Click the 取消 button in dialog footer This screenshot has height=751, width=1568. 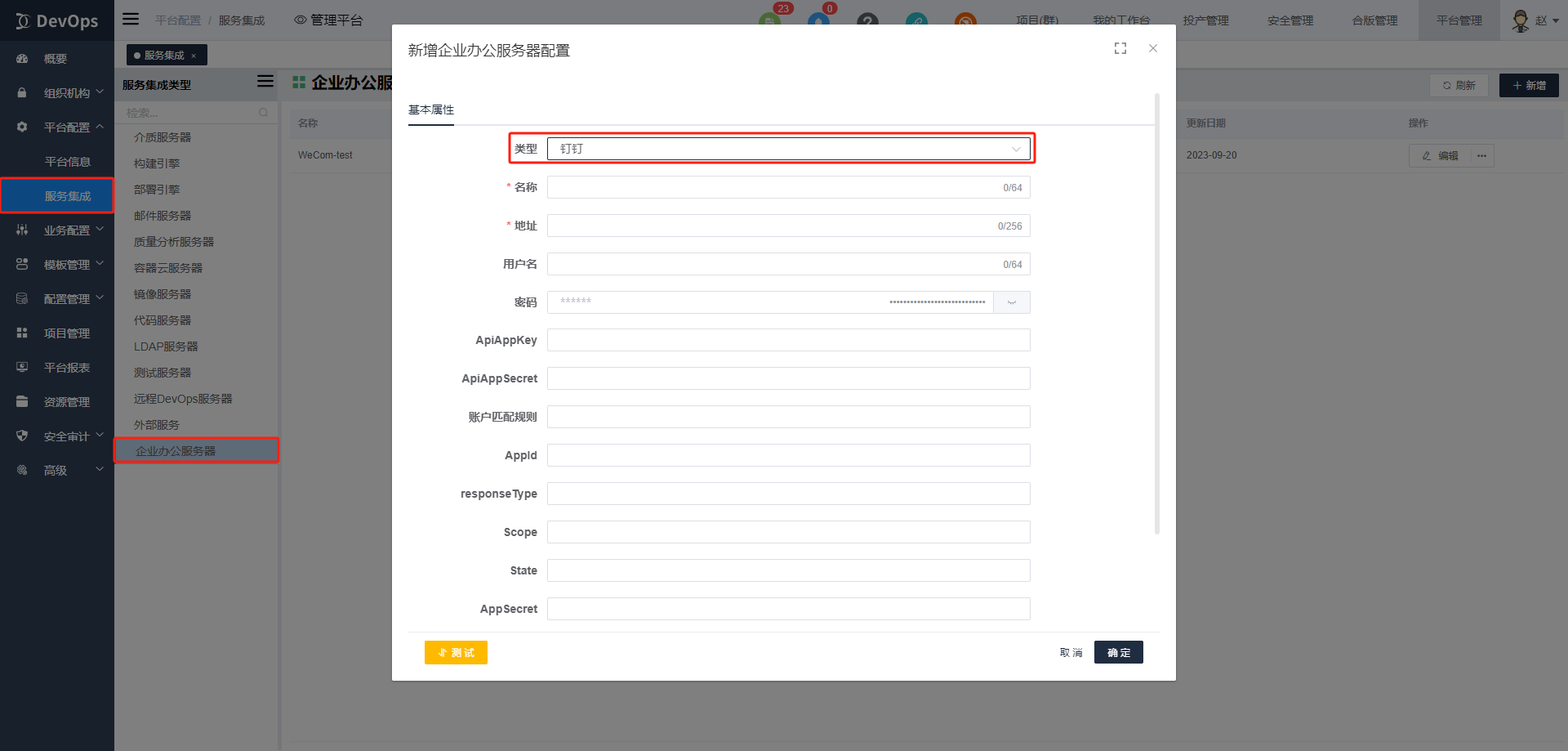1071,653
